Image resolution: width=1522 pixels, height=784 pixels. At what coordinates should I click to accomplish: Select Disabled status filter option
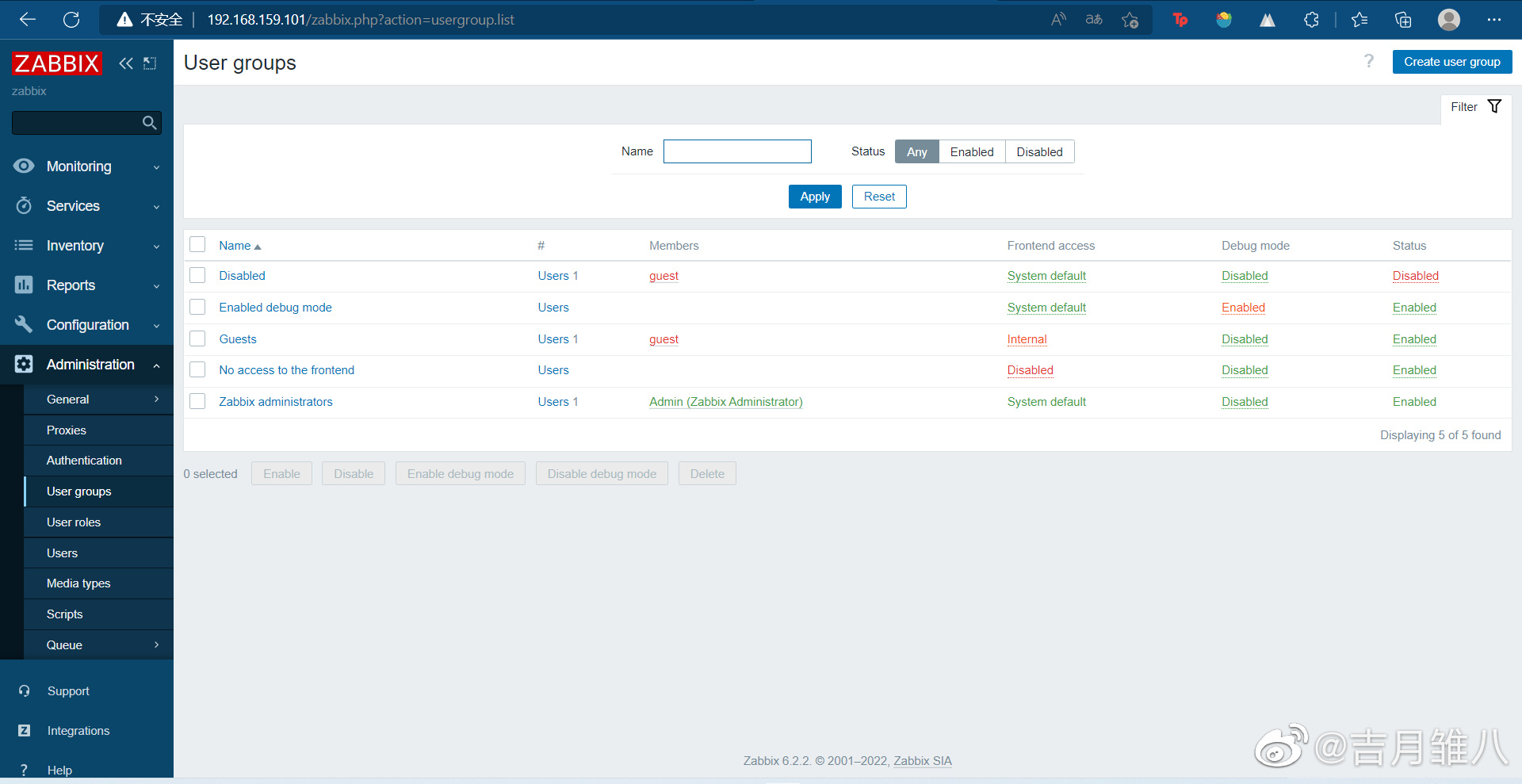click(1039, 151)
